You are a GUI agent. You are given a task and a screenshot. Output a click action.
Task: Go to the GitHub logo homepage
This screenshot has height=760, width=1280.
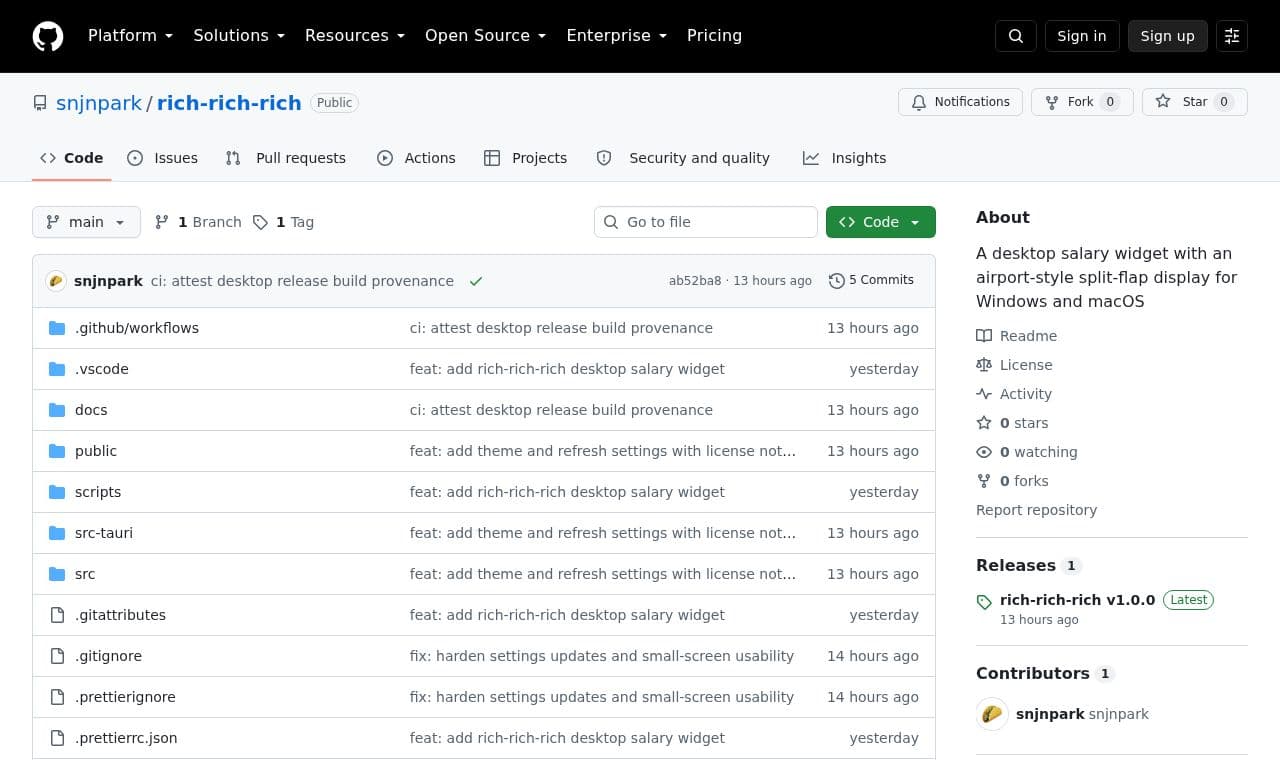pos(48,36)
